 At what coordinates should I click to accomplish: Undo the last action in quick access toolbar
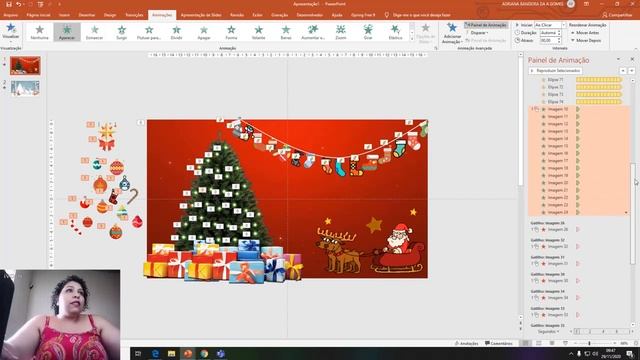coord(18,4)
